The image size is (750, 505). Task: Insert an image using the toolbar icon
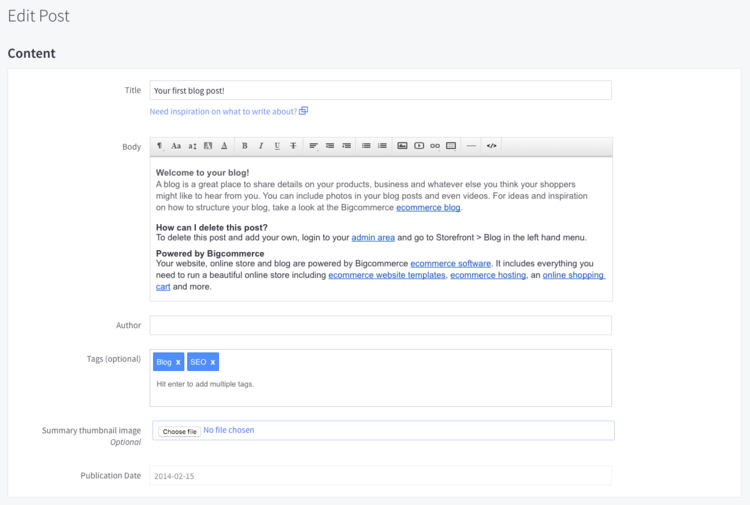[x=402, y=146]
